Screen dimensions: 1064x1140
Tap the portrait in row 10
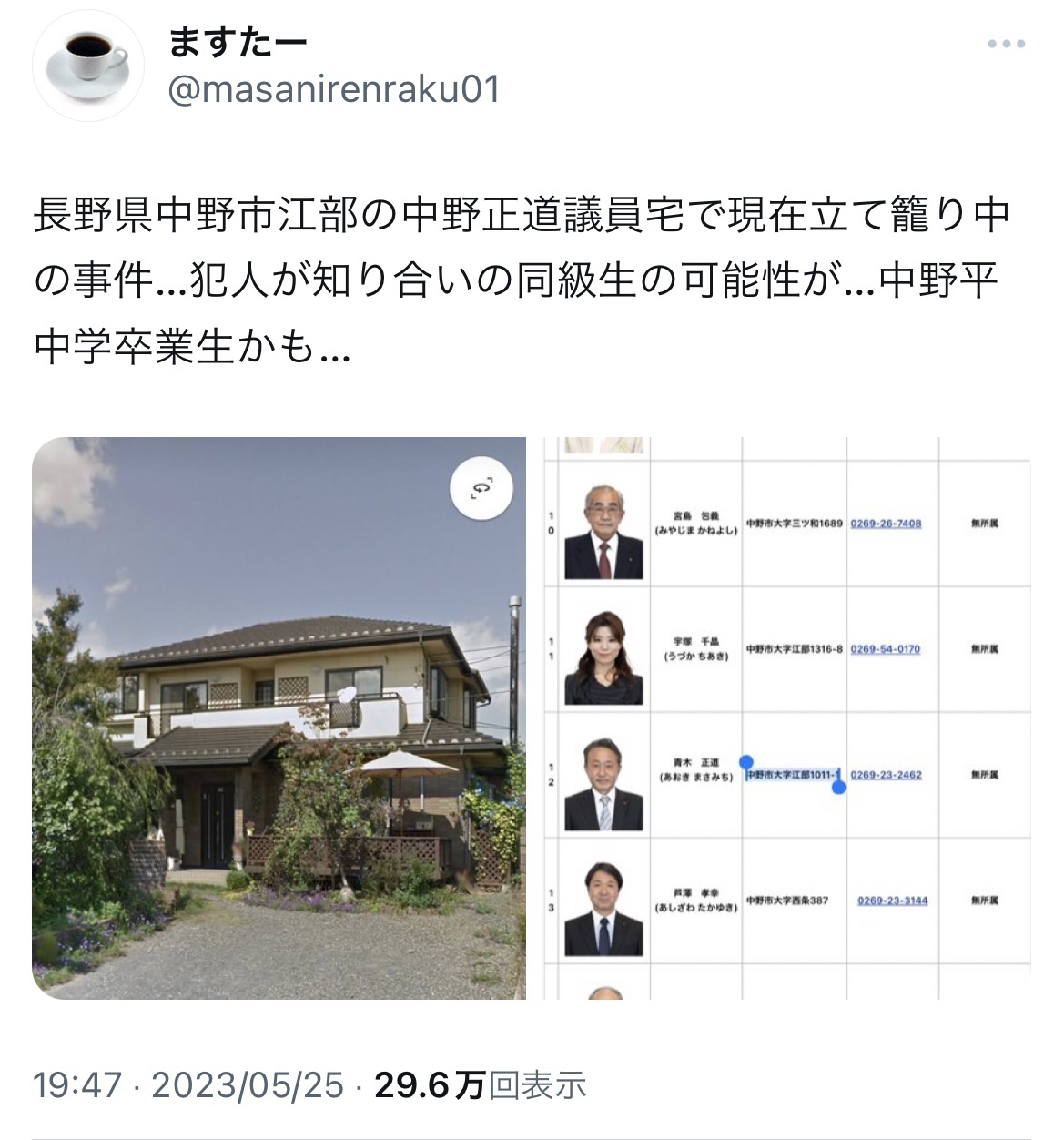tap(603, 530)
